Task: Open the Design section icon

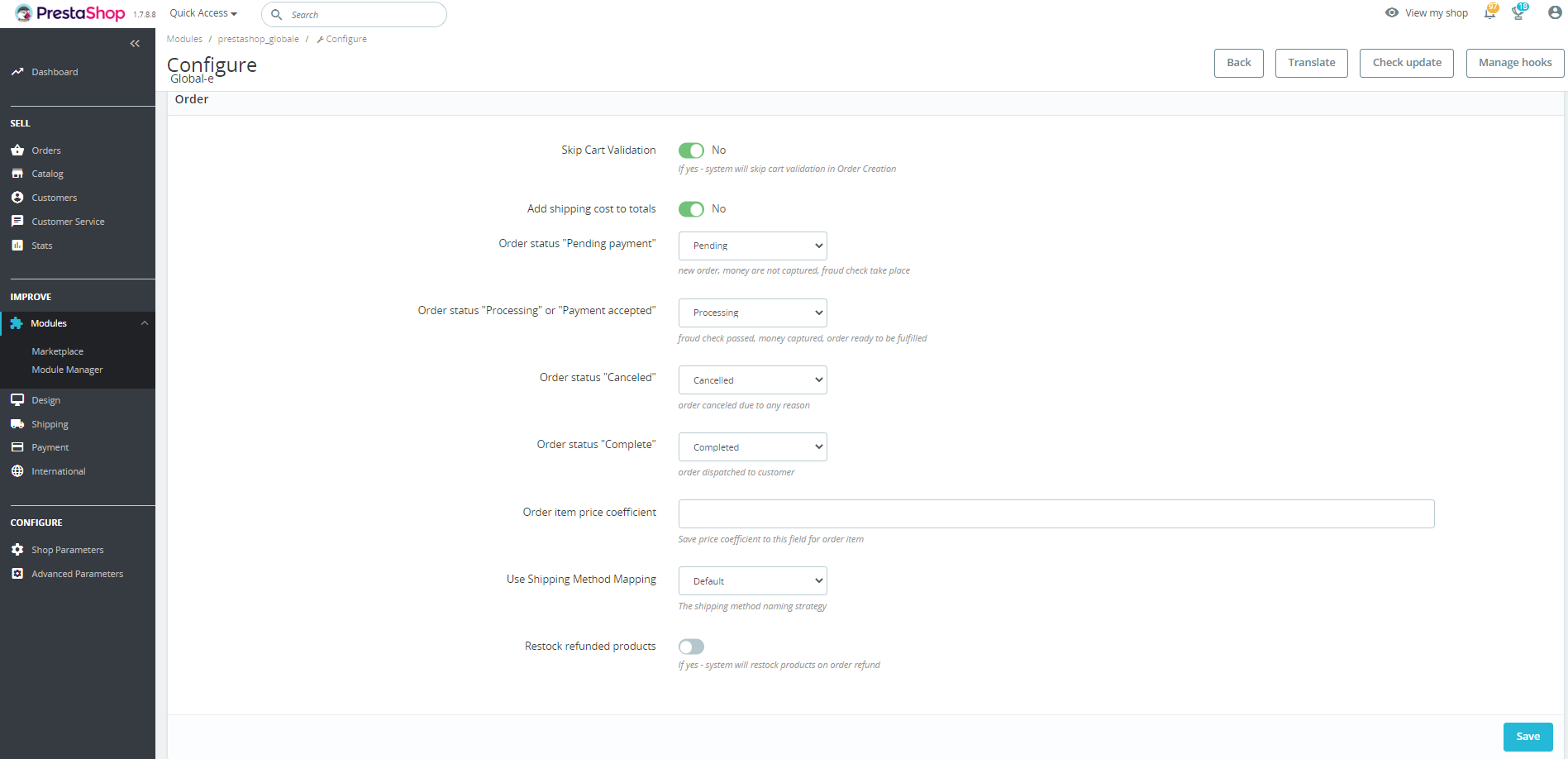Action: point(18,399)
